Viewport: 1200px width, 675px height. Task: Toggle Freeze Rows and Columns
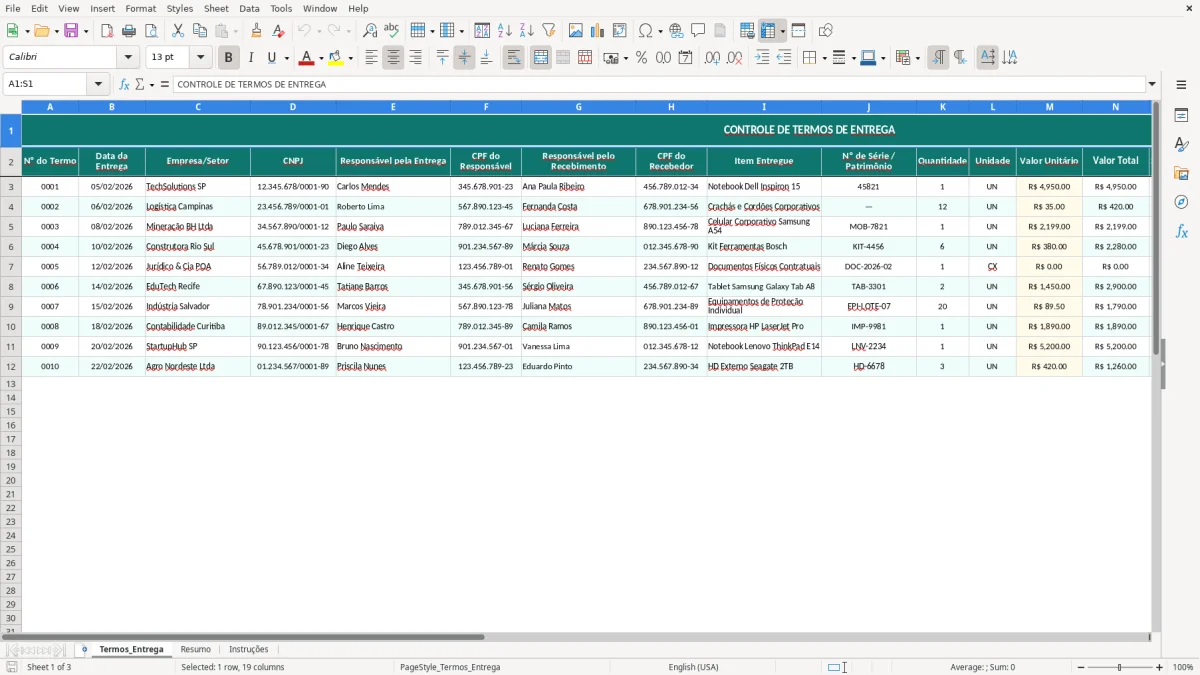point(768,31)
